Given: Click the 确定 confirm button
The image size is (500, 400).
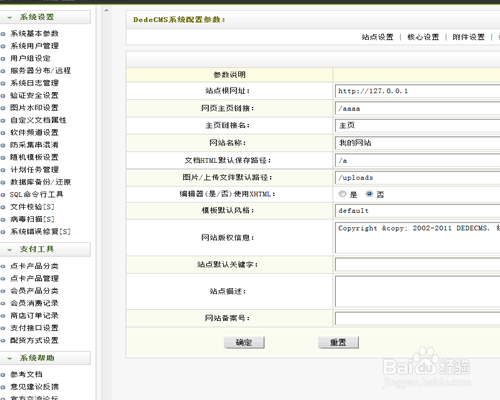Looking at the screenshot, I should (x=244, y=342).
